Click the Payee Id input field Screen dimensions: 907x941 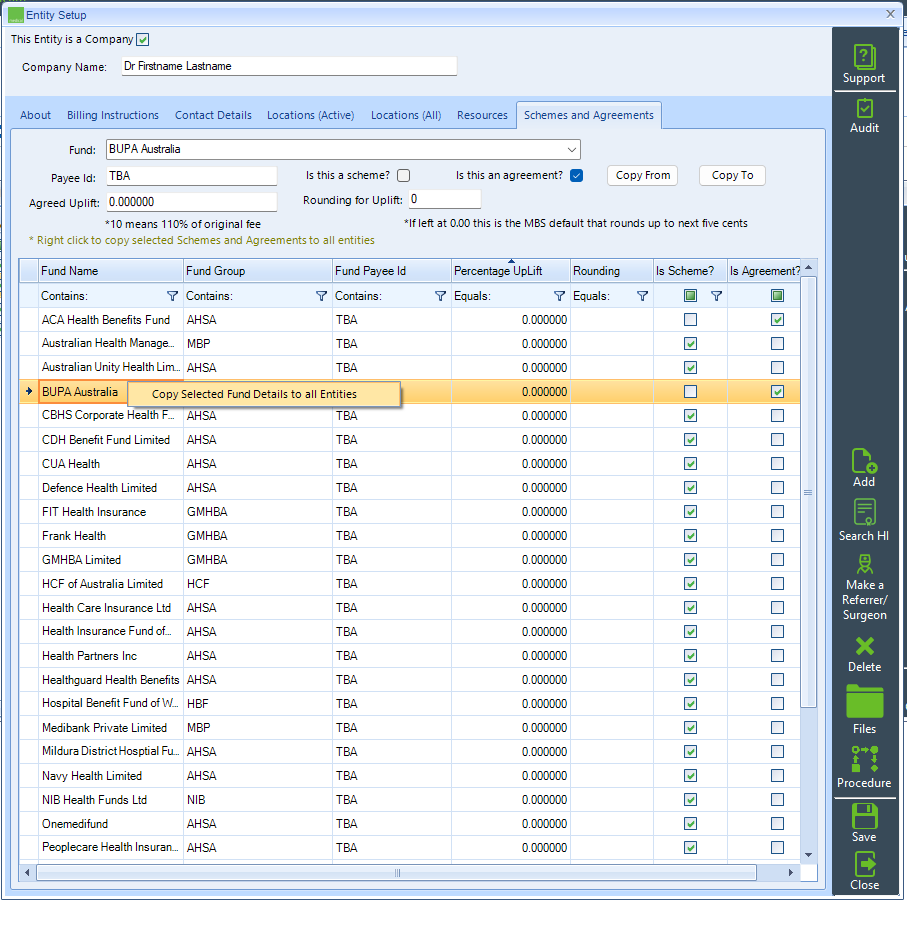pyautogui.click(x=192, y=176)
